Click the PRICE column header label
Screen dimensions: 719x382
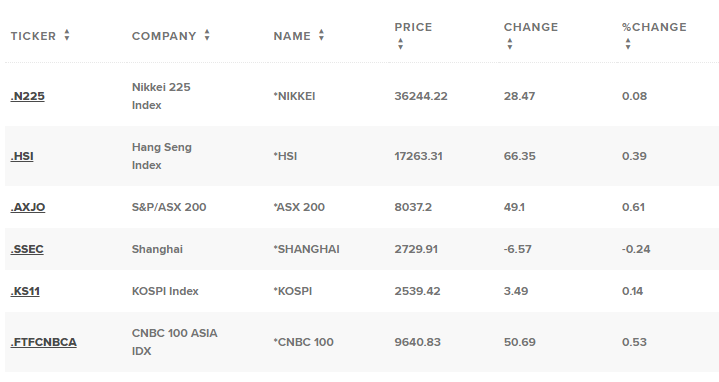(413, 27)
